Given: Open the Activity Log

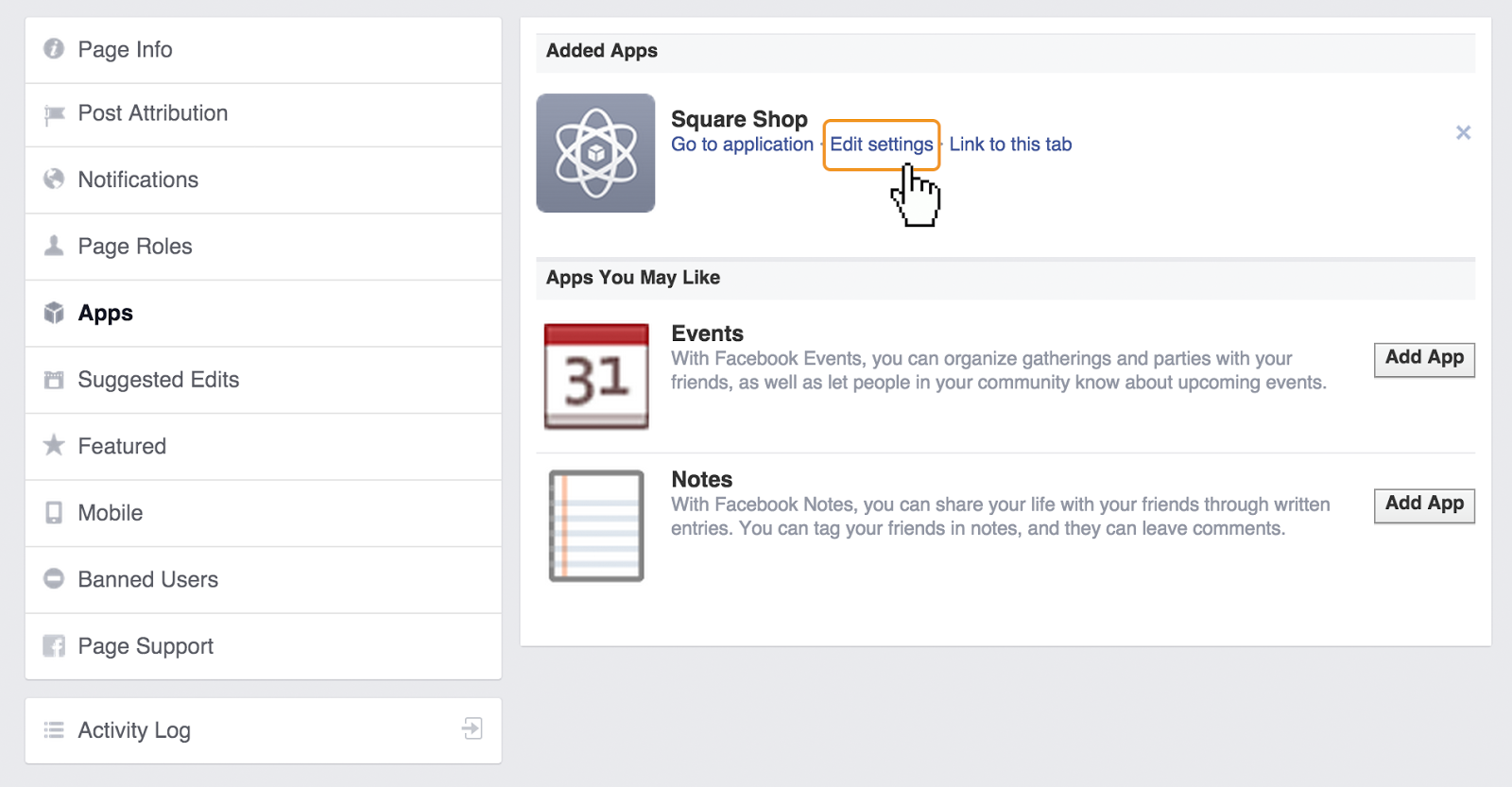Looking at the screenshot, I should 263,730.
